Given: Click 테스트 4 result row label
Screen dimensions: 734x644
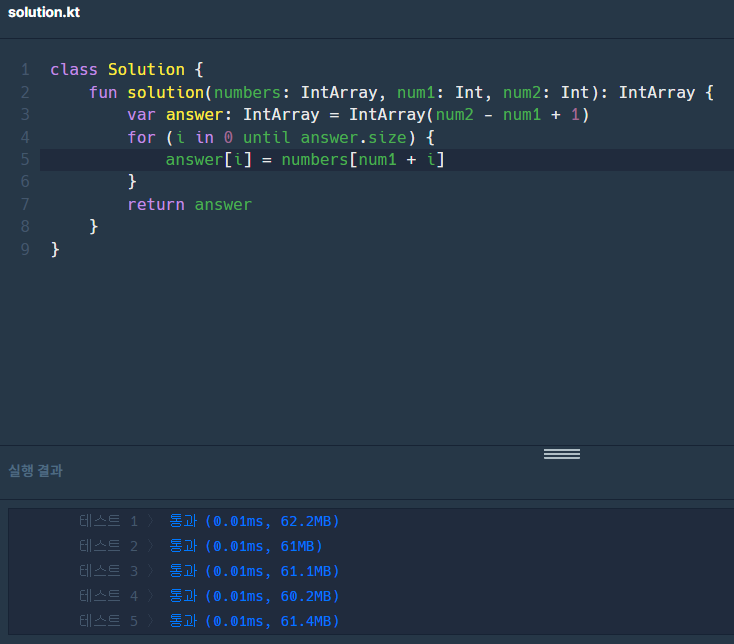Looking at the screenshot, I should tap(109, 596).
